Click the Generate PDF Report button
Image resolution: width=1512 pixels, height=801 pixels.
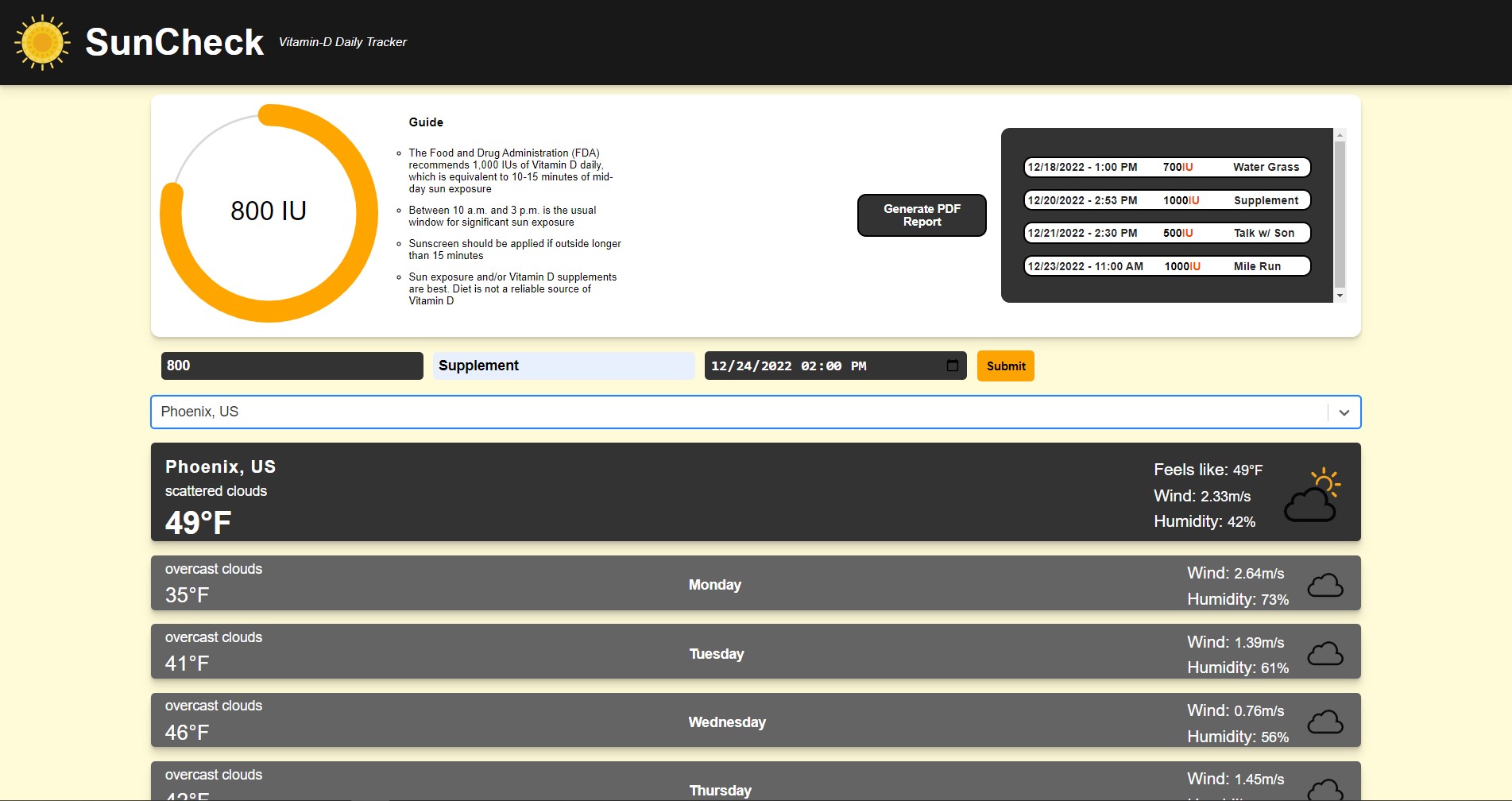coord(921,215)
